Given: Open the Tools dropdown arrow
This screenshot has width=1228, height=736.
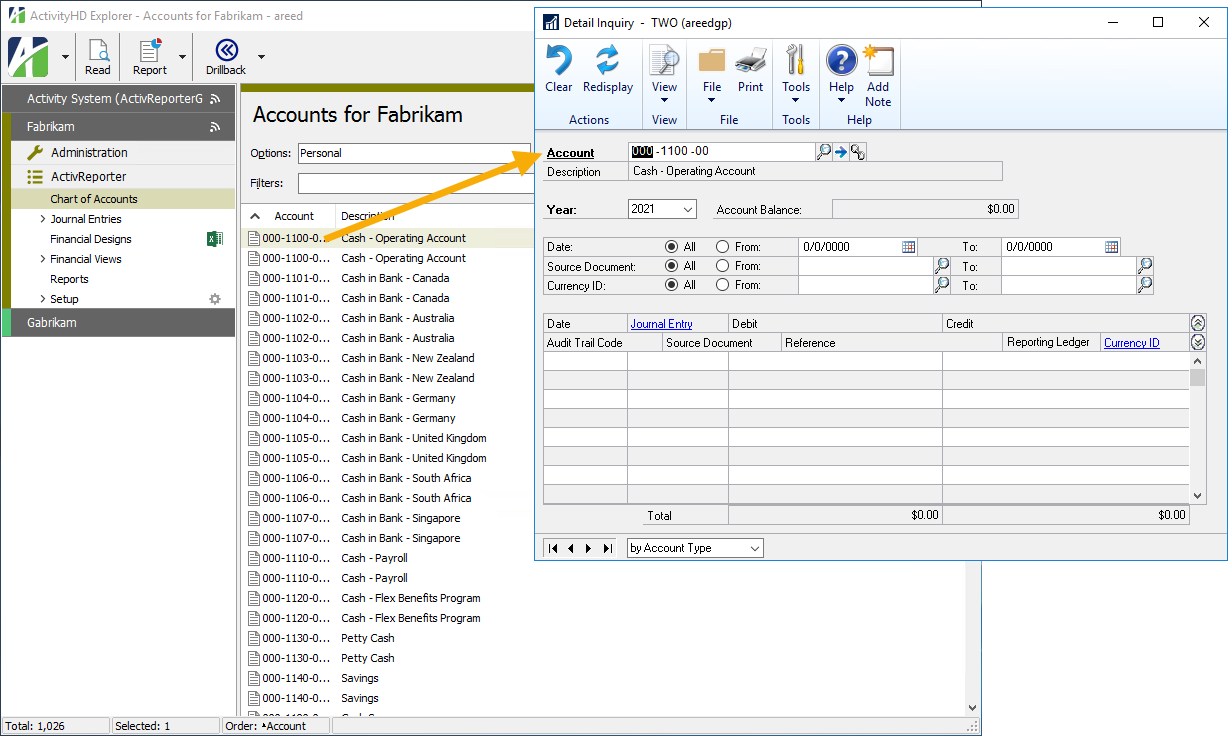Looking at the screenshot, I should click(796, 101).
